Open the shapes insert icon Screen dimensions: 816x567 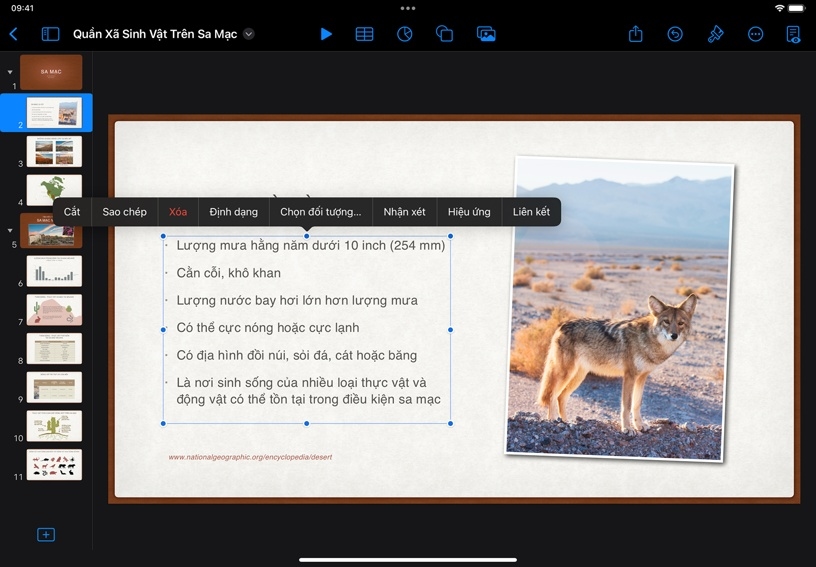pyautogui.click(x=445, y=34)
